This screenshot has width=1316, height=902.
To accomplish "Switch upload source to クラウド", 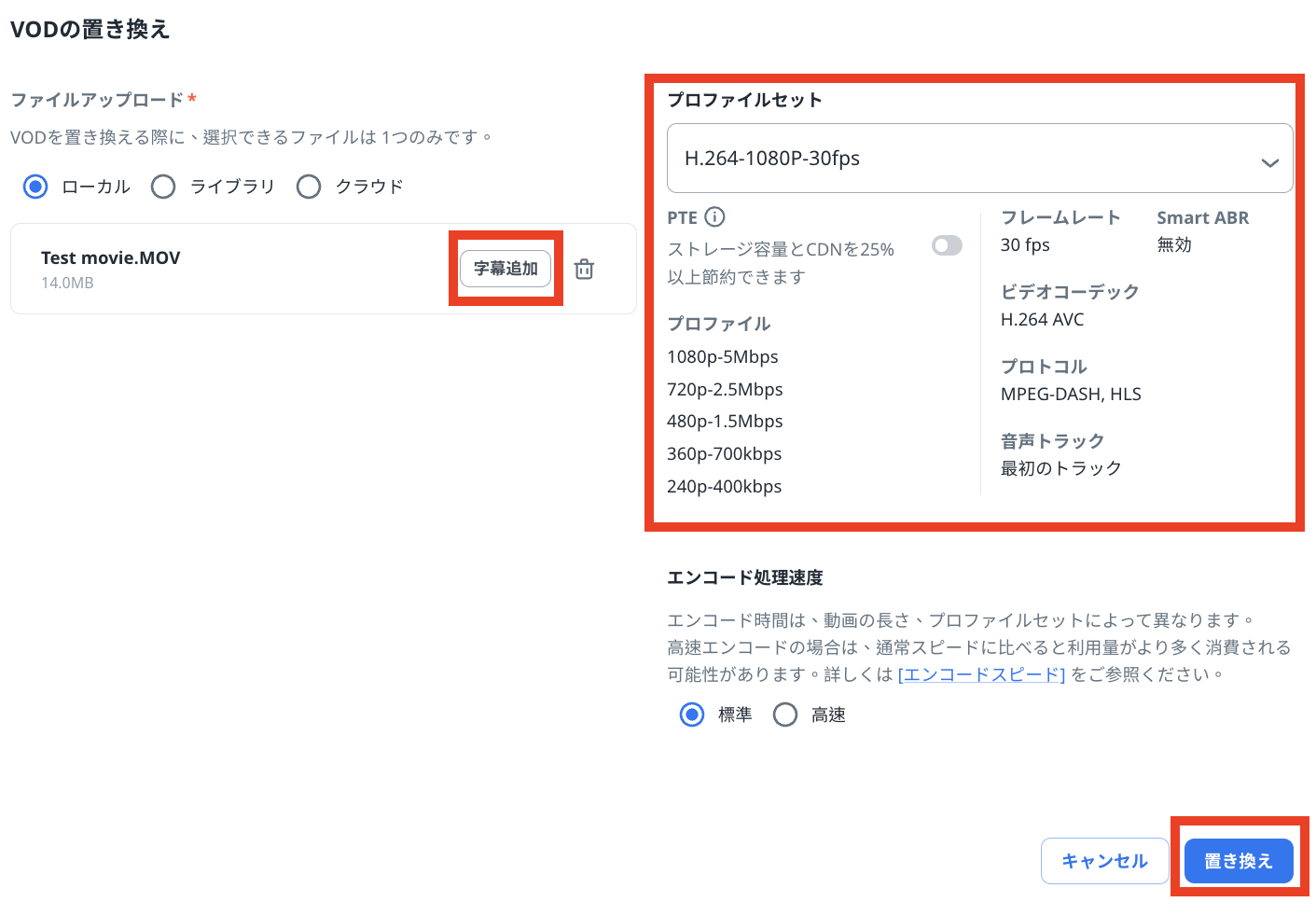I will pyautogui.click(x=309, y=187).
